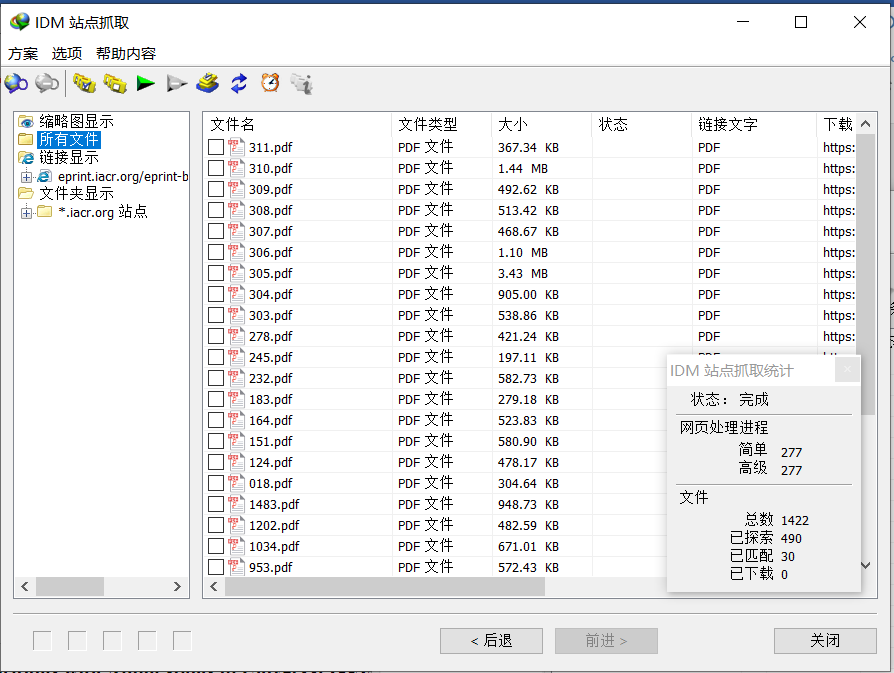The width and height of the screenshot is (894, 673).
Task: Click the tree panel scroll-left arrow
Action: (x=25, y=586)
